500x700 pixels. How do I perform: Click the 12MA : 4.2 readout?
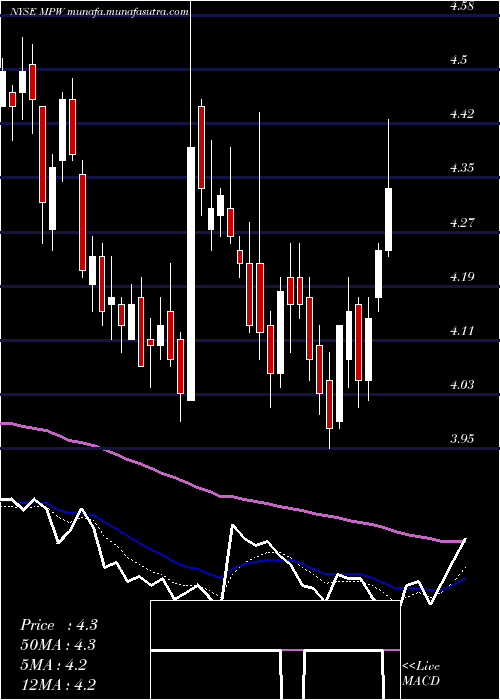coord(58,685)
